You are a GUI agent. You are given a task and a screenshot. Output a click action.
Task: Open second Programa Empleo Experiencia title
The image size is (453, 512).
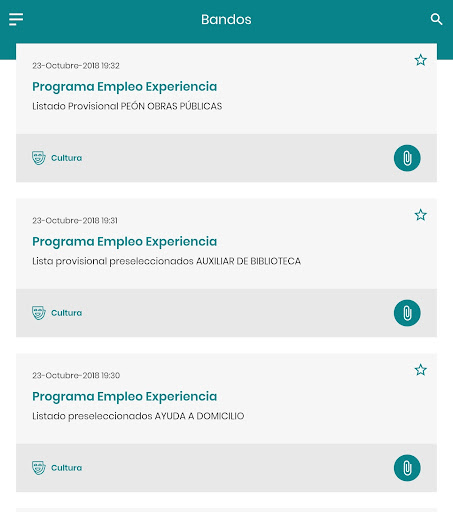(x=125, y=242)
